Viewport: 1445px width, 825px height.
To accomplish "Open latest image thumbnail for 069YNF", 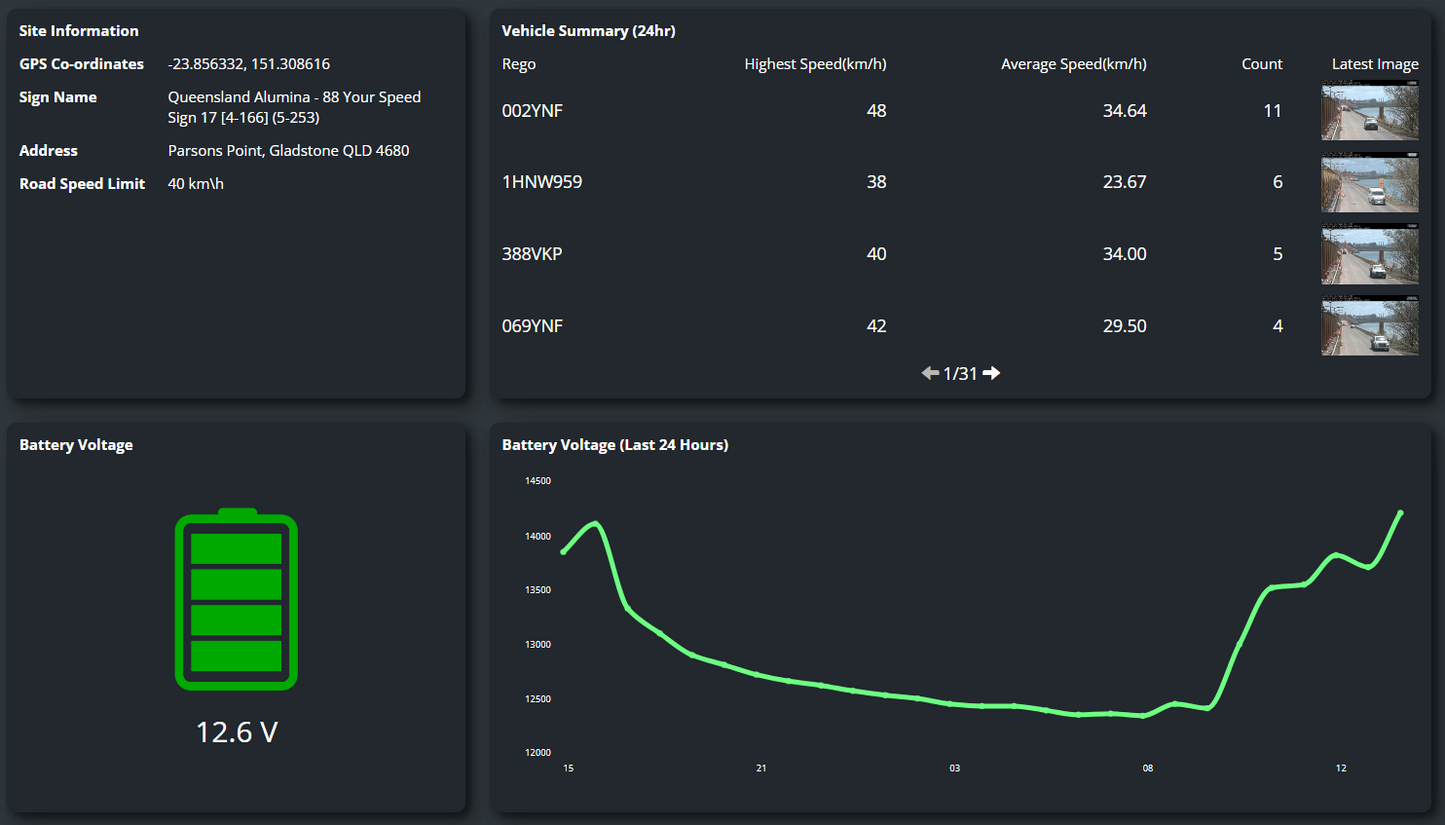I will click(1369, 327).
